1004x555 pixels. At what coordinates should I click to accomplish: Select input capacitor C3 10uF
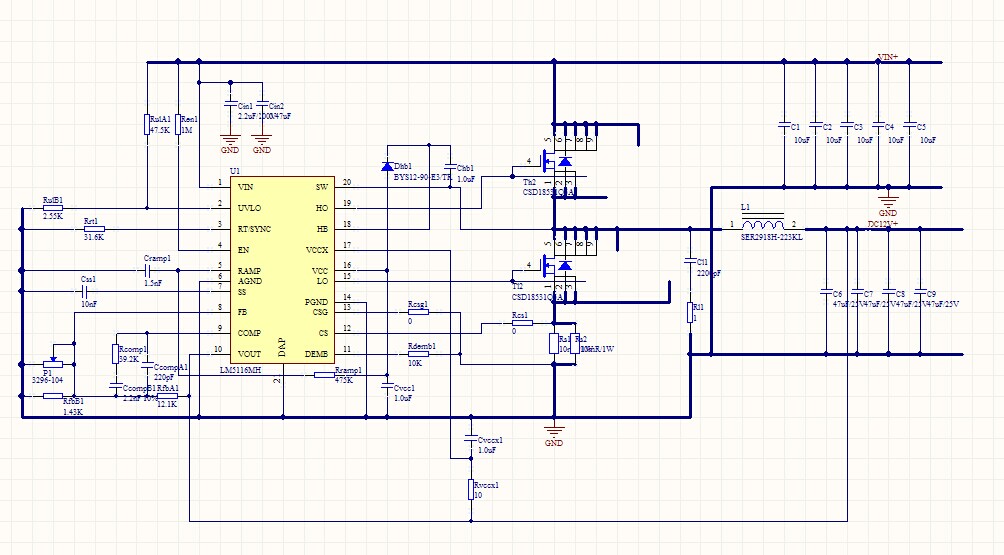pyautogui.click(x=846, y=125)
